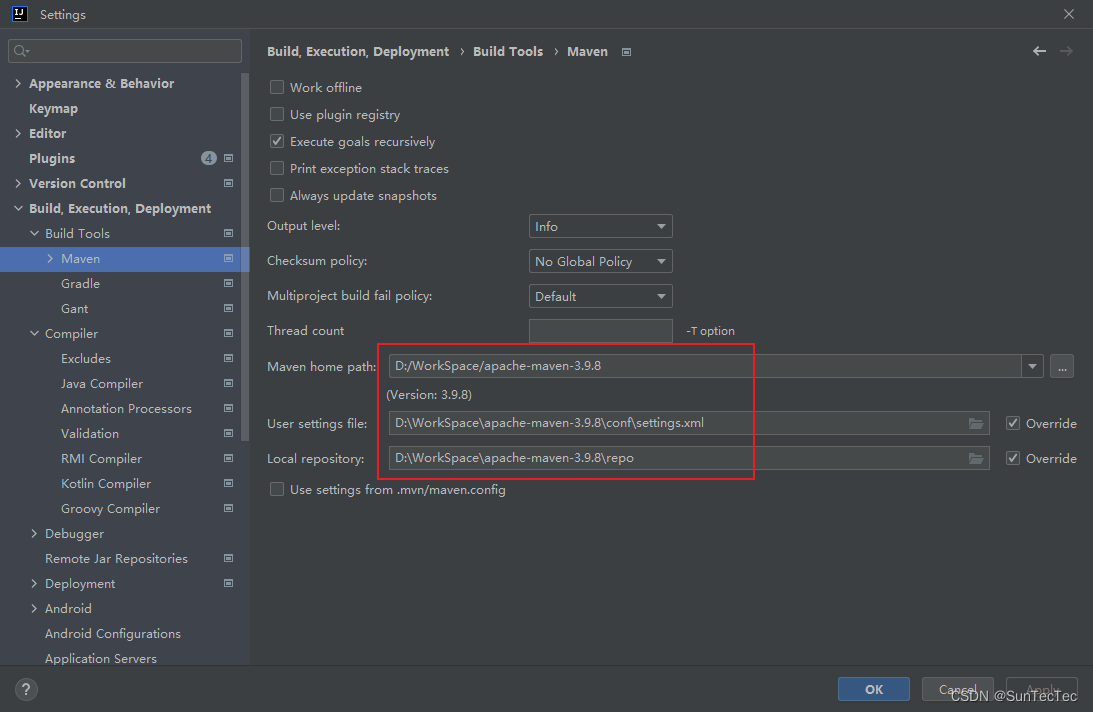Go back with the left arrow icon
Screen dimensions: 1093x712
[1039, 51]
